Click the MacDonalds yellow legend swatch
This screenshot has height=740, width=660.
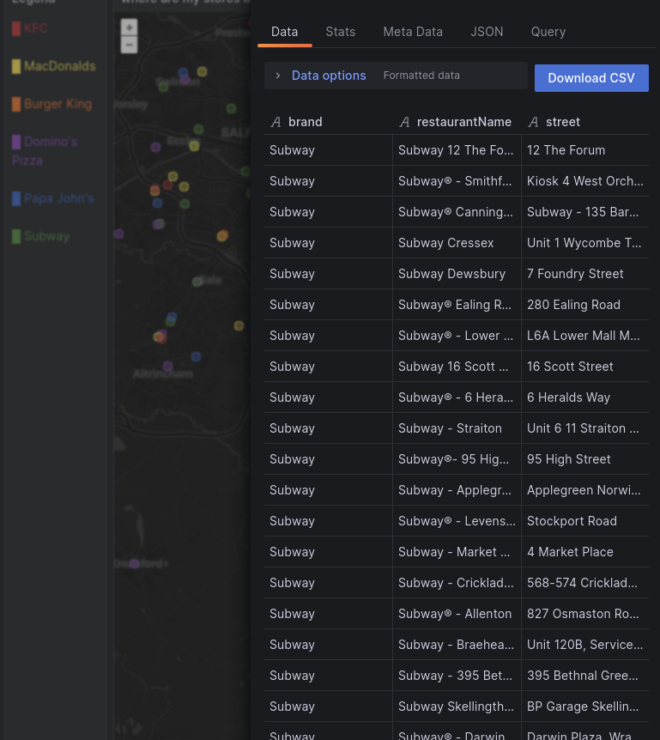tap(16, 66)
